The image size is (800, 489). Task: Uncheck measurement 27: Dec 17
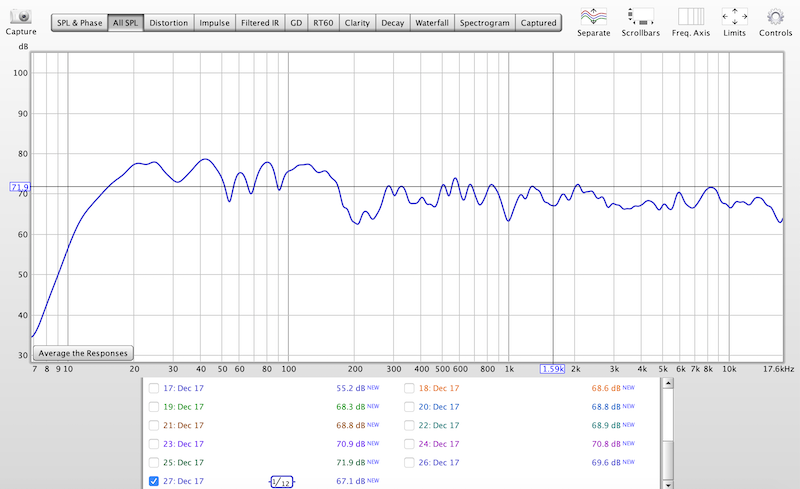[x=154, y=481]
